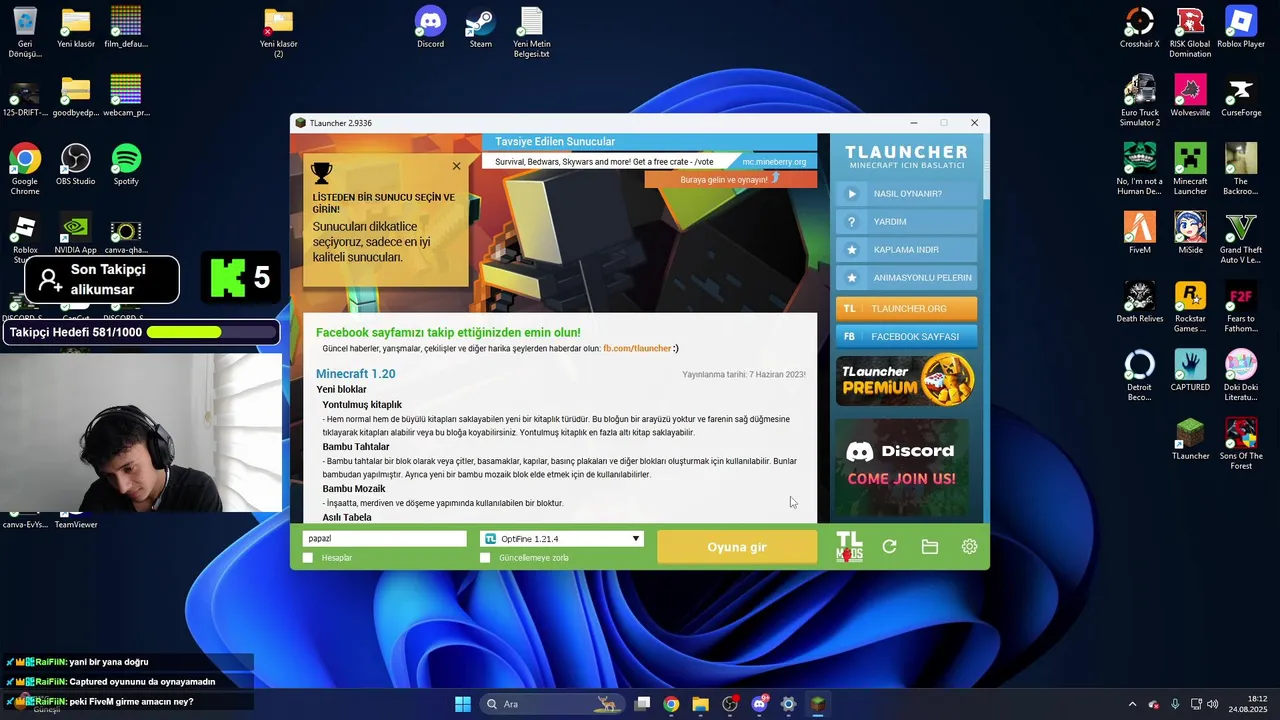This screenshot has height=720, width=1280.
Task: Open the YARDIM sidebar item
Action: [x=906, y=222]
